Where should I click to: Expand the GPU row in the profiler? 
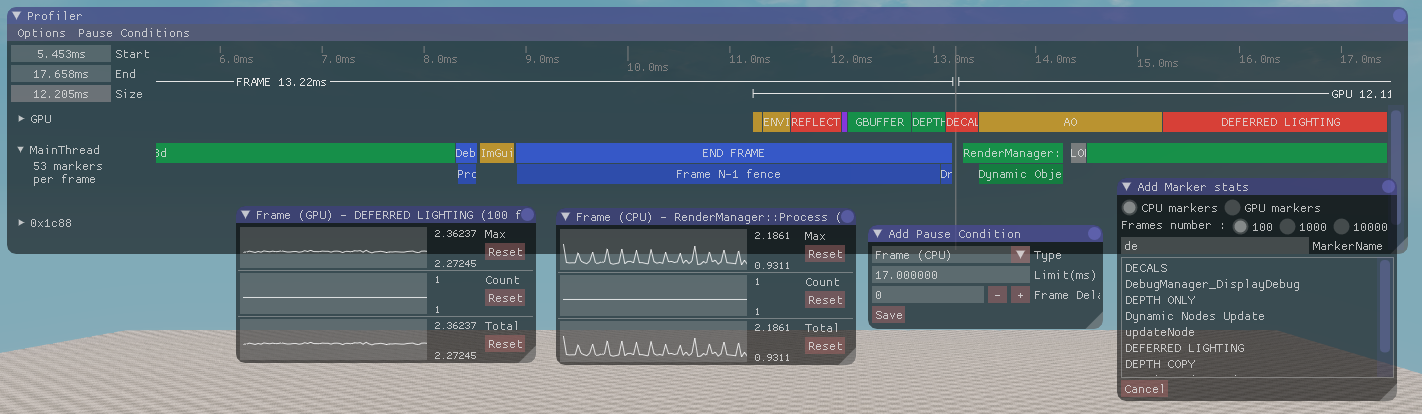tap(21, 119)
